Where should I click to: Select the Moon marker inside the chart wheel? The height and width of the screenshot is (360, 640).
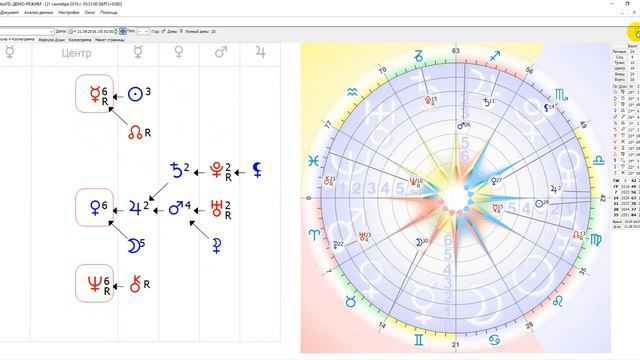421,242
